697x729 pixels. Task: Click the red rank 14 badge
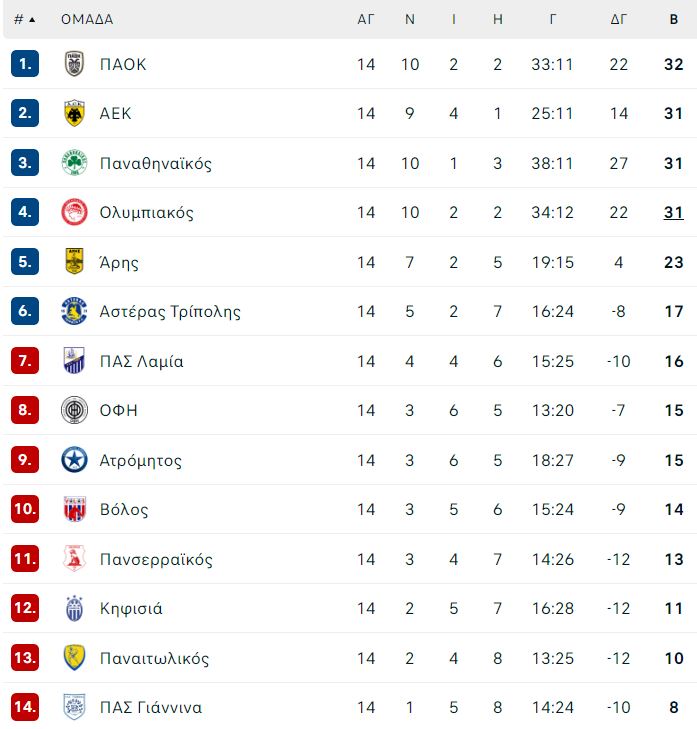(x=25, y=707)
